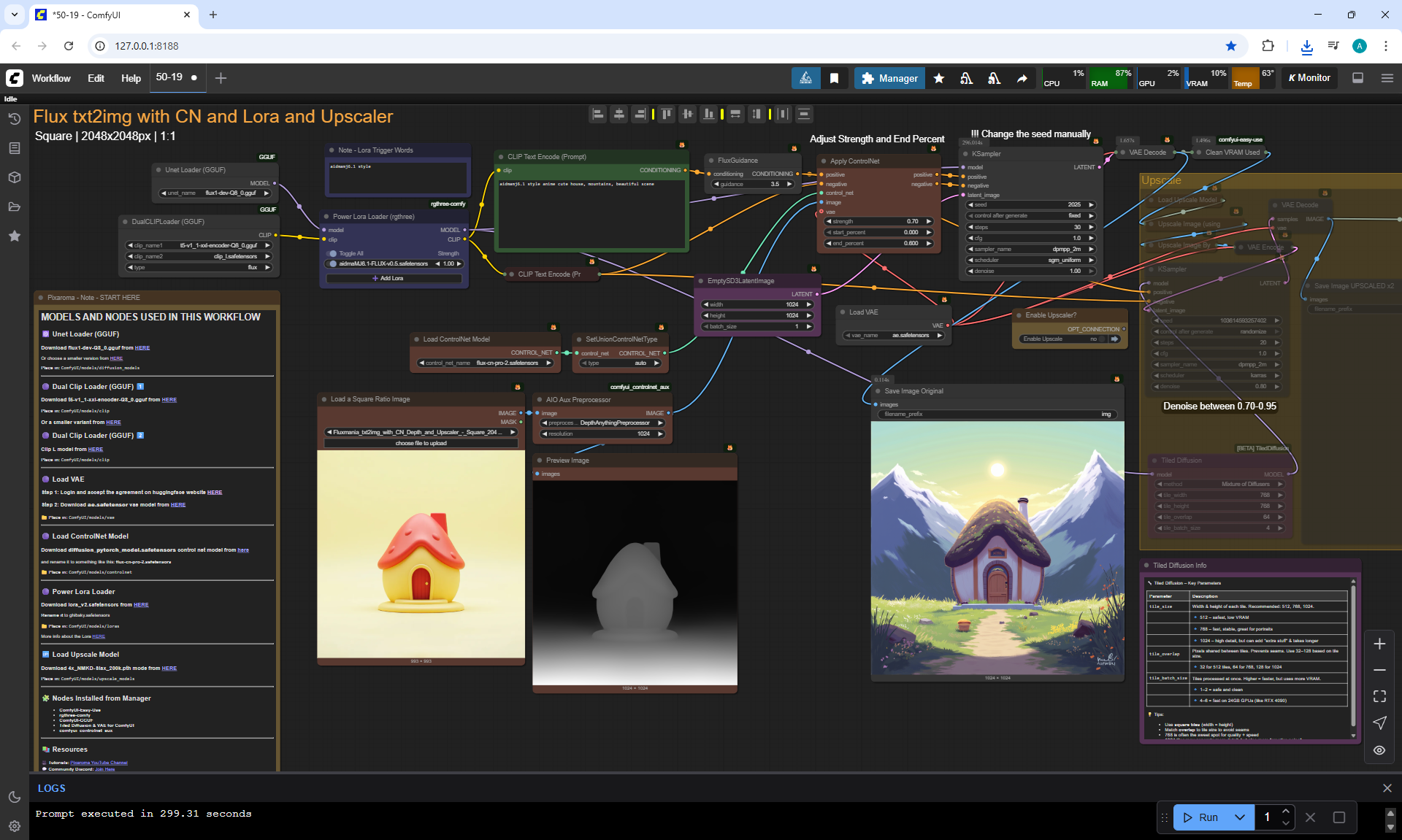
Task: Open the Workflow menu
Action: pyautogui.click(x=51, y=78)
